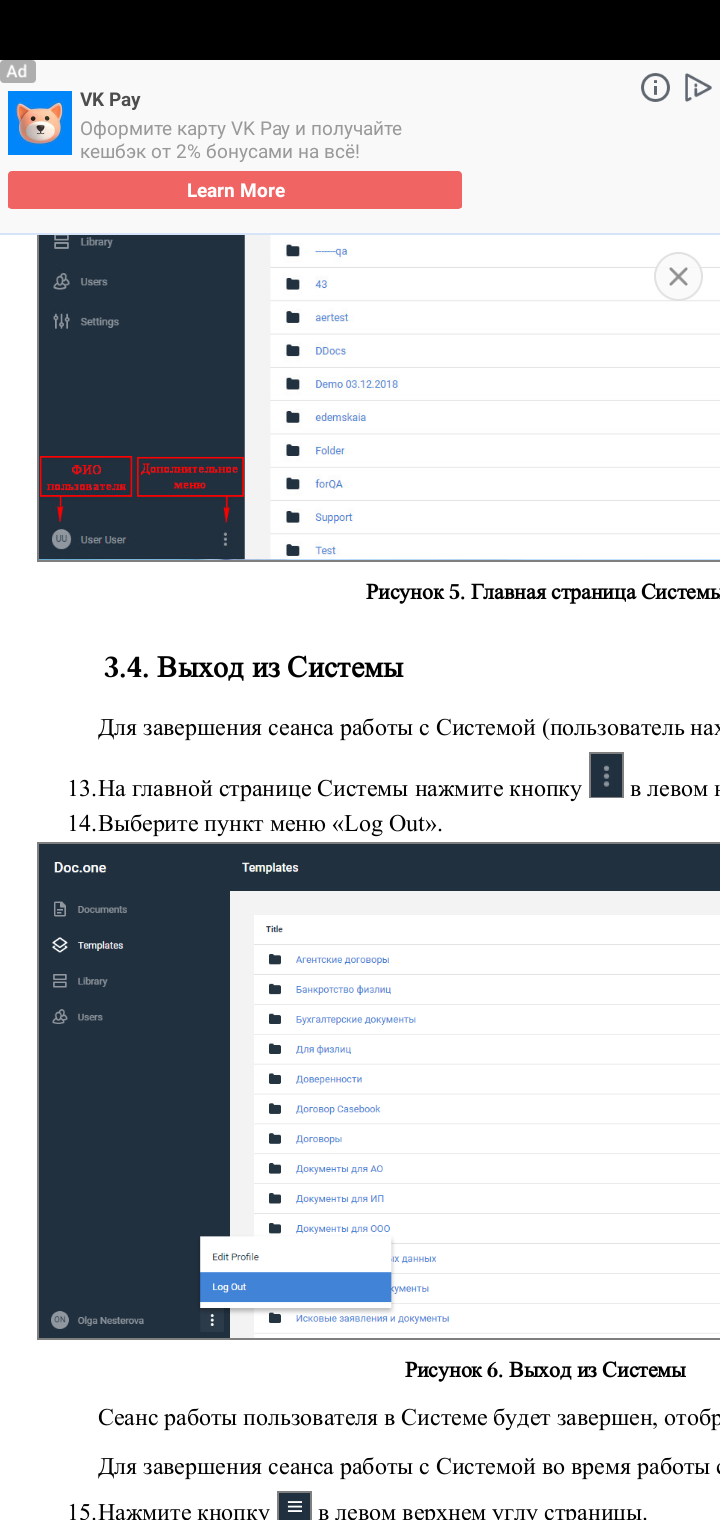The width and height of the screenshot is (720, 1520).
Task: Open the ad info icon
Action: coord(655,88)
